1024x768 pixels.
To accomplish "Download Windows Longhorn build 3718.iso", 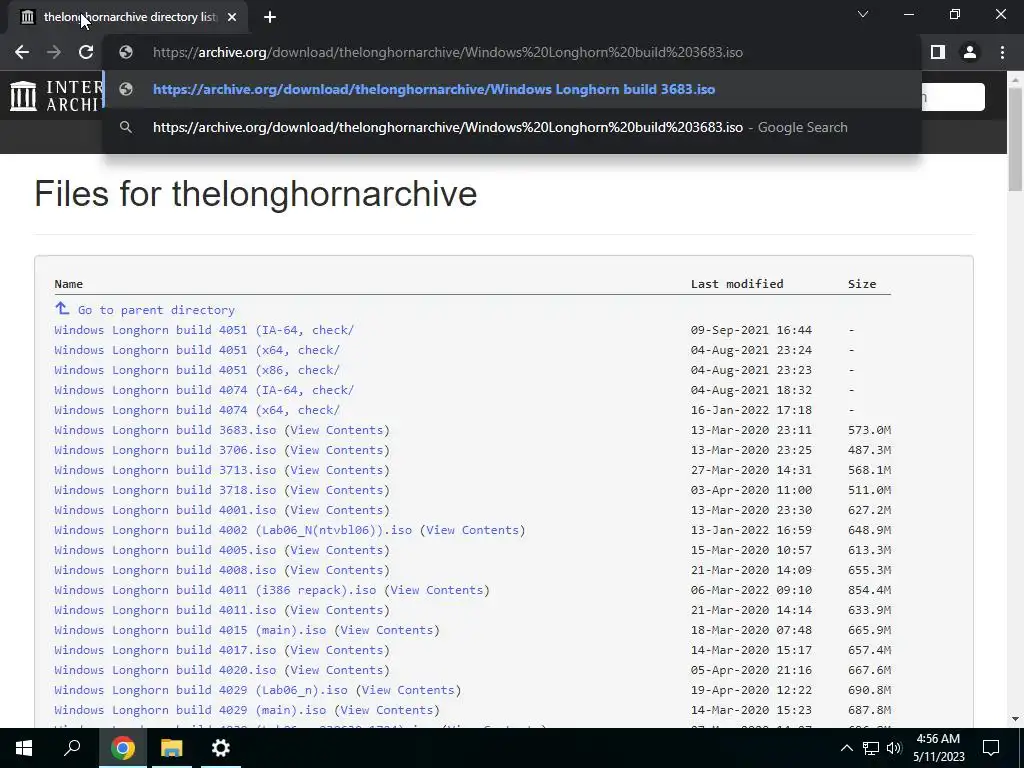I will point(165,490).
